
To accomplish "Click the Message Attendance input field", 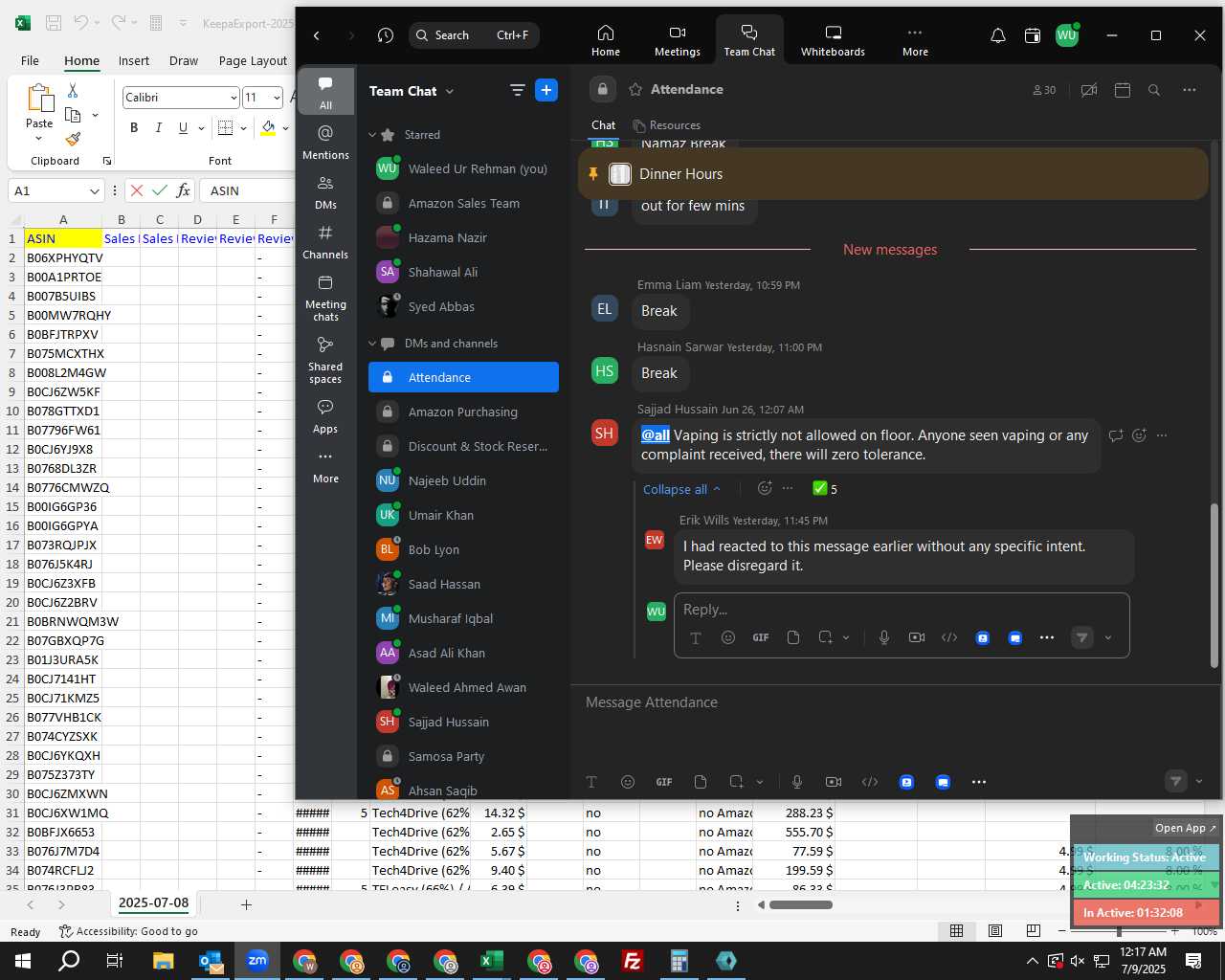I will (895, 702).
